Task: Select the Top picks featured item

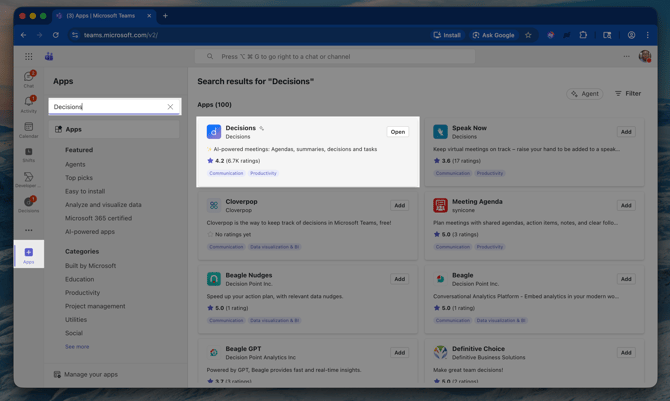Action: coord(79,178)
